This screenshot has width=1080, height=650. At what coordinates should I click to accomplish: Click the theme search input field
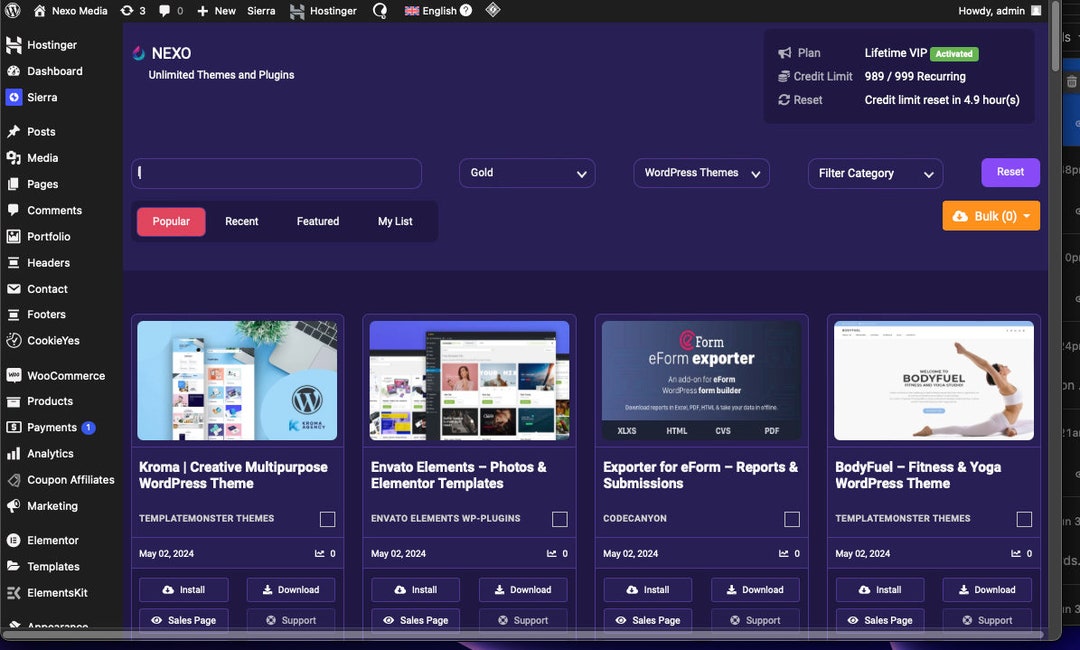click(276, 172)
